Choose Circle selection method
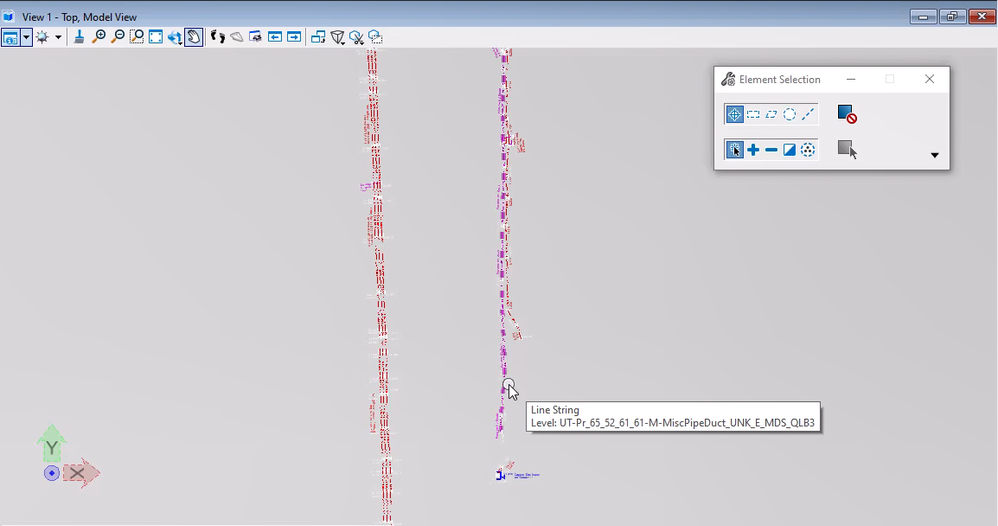Screen dimensions: 998x526 point(789,115)
